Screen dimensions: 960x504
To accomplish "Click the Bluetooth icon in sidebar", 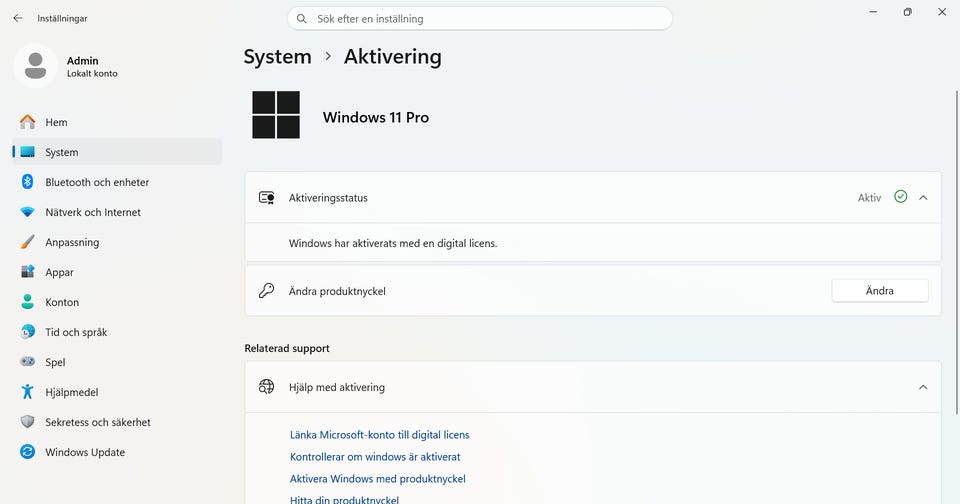I will point(28,182).
